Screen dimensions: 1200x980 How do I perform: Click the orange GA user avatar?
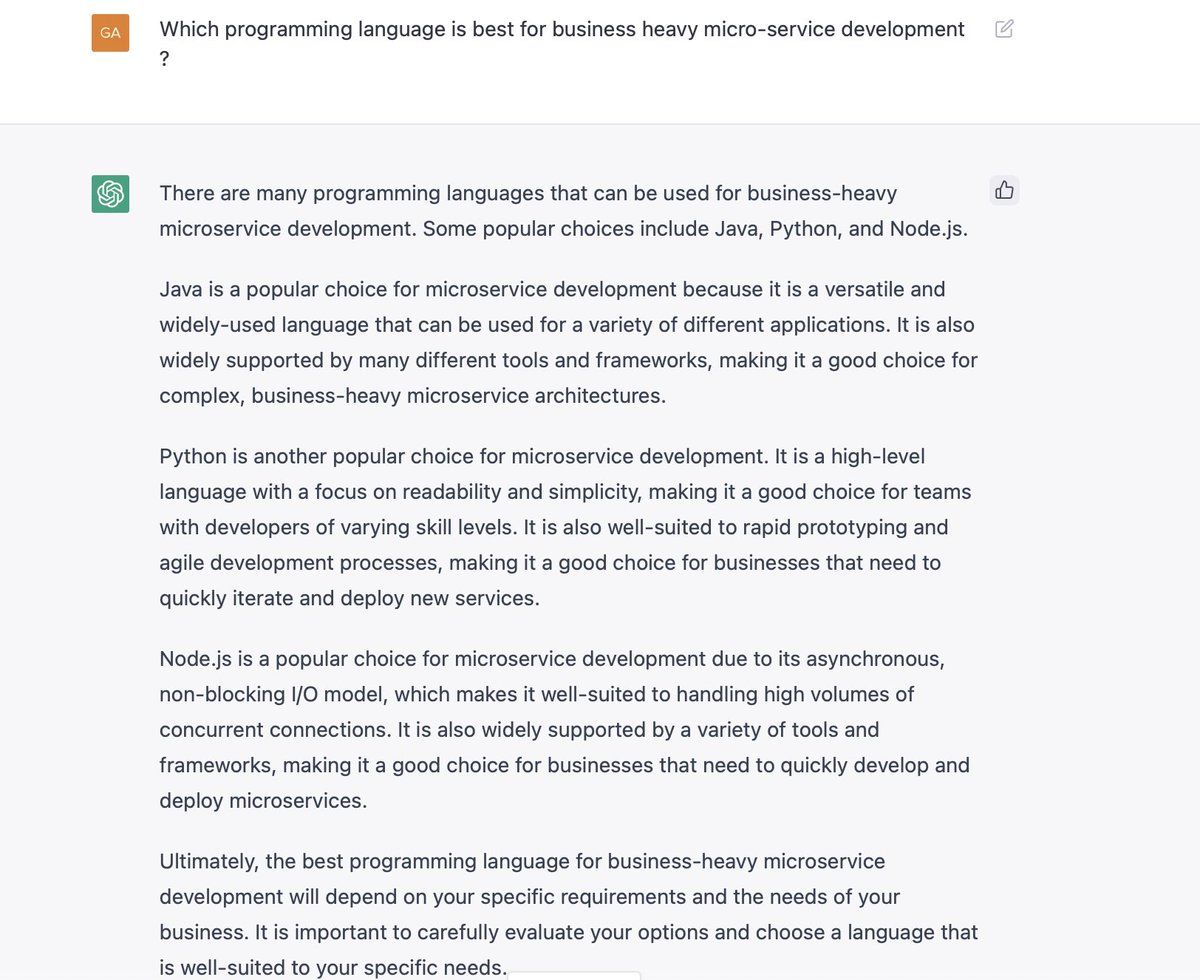click(110, 32)
